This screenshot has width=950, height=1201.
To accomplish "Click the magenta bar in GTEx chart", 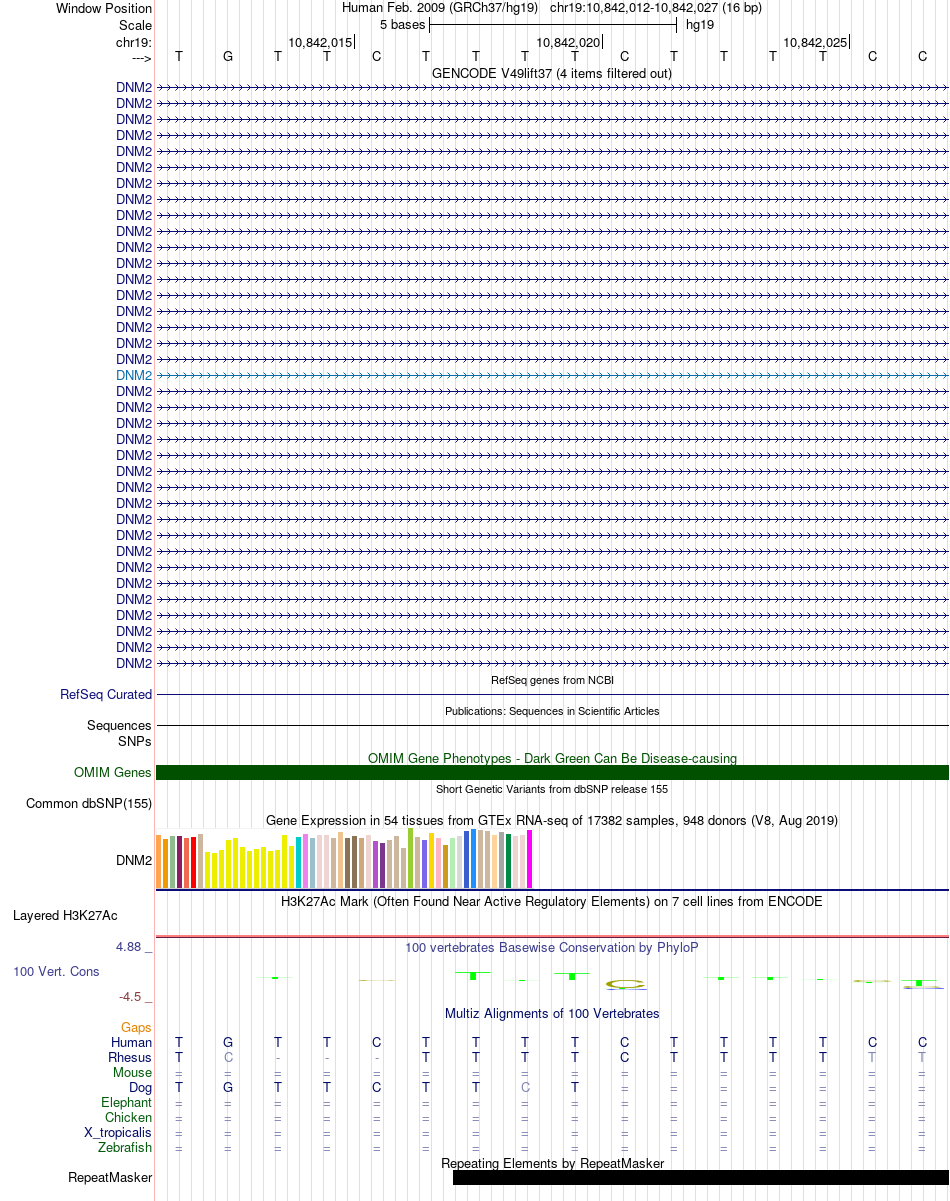I will pyautogui.click(x=530, y=859).
